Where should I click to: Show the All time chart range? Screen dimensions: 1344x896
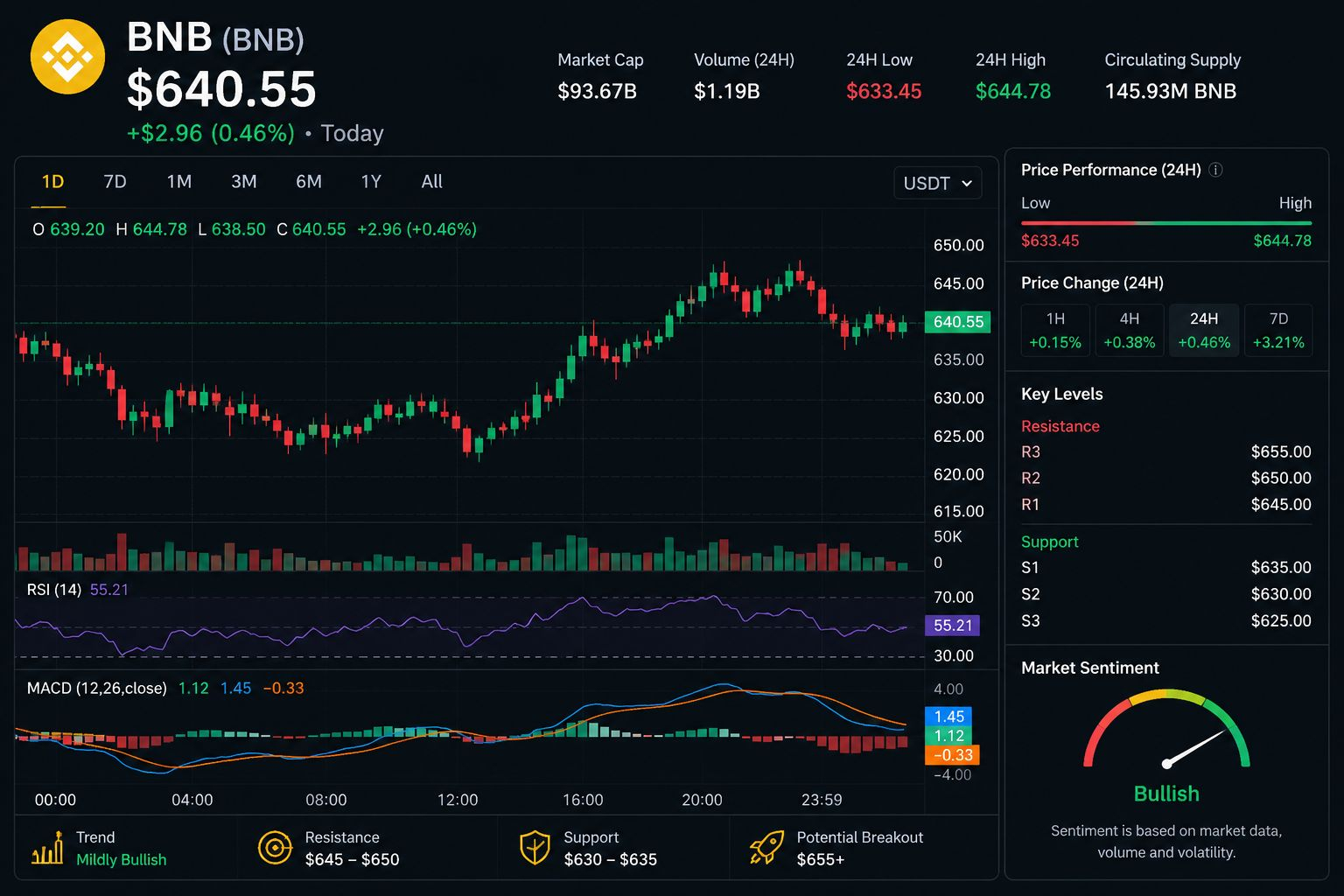[x=432, y=182]
